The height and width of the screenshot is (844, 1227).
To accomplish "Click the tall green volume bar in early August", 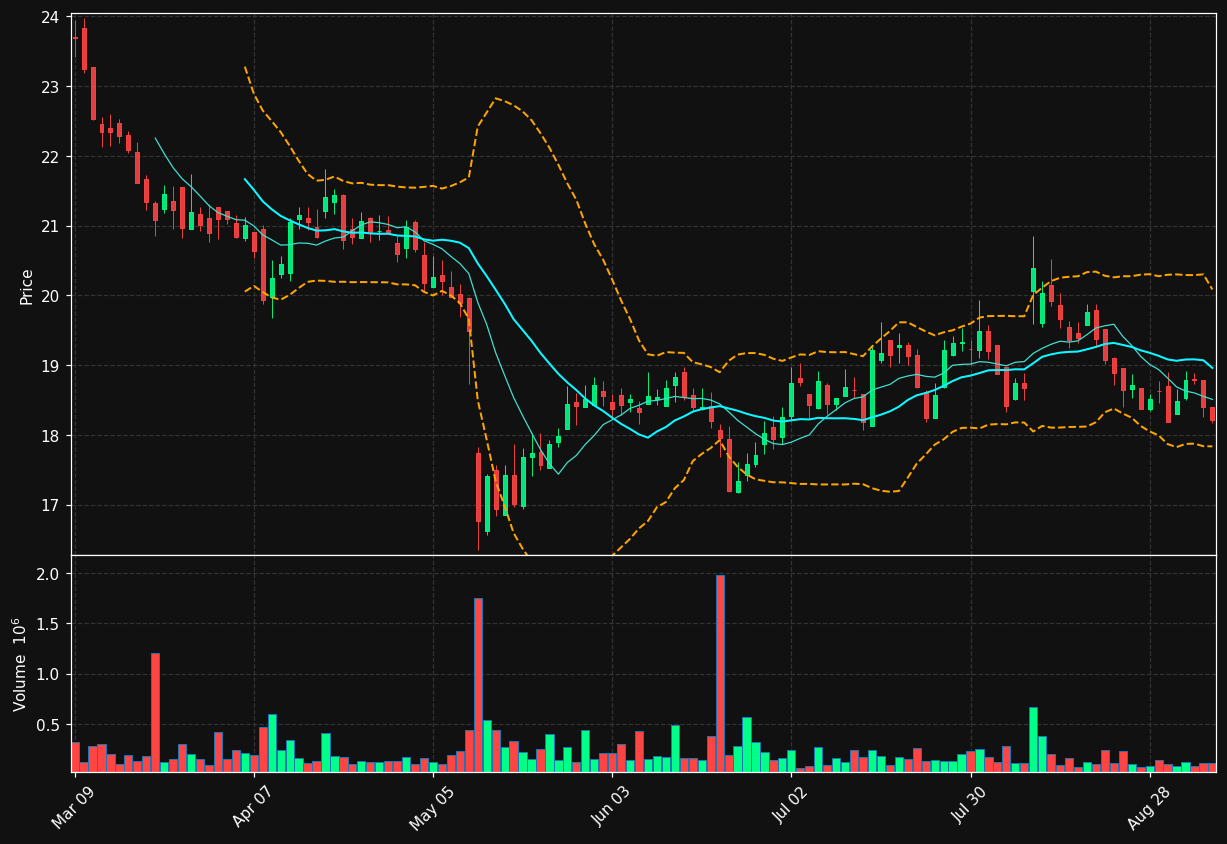I will pos(1033,739).
